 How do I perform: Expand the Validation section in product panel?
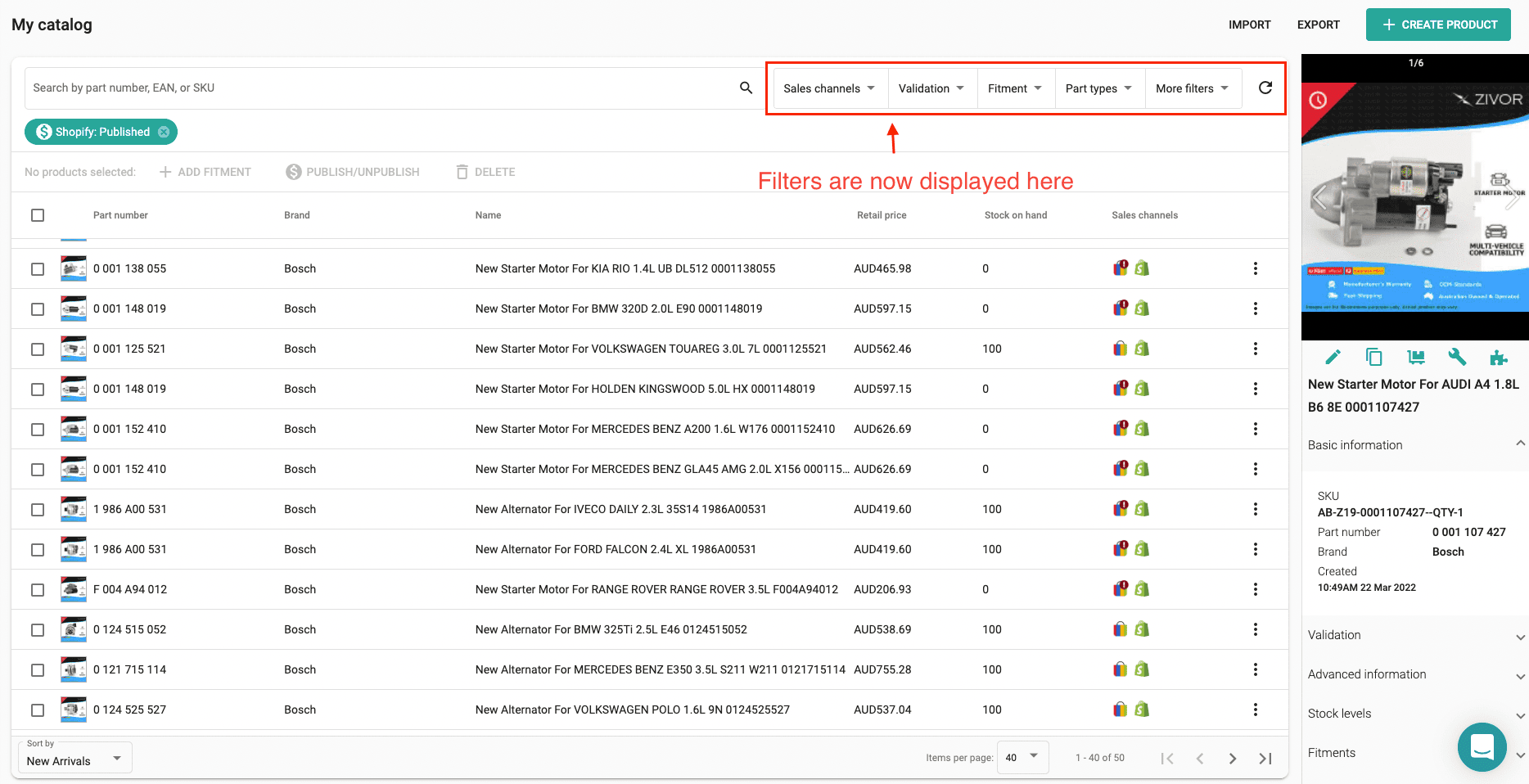coord(1415,635)
